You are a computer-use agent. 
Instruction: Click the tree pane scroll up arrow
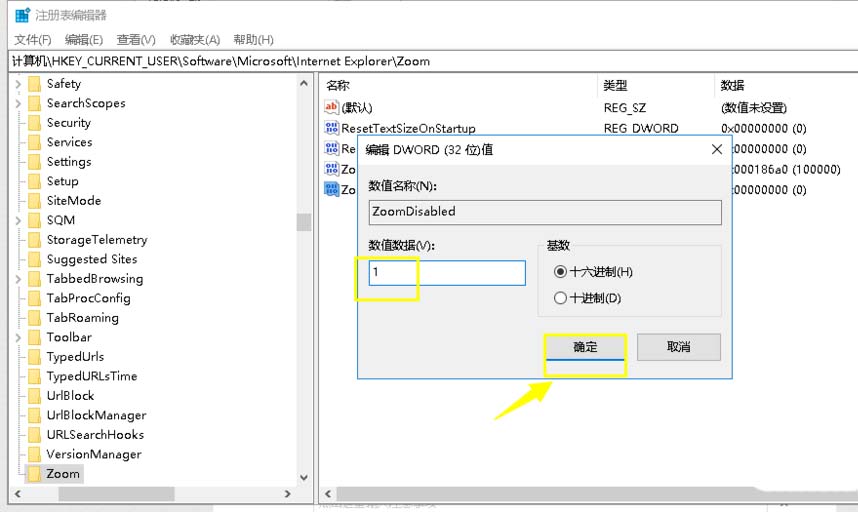tap(304, 84)
